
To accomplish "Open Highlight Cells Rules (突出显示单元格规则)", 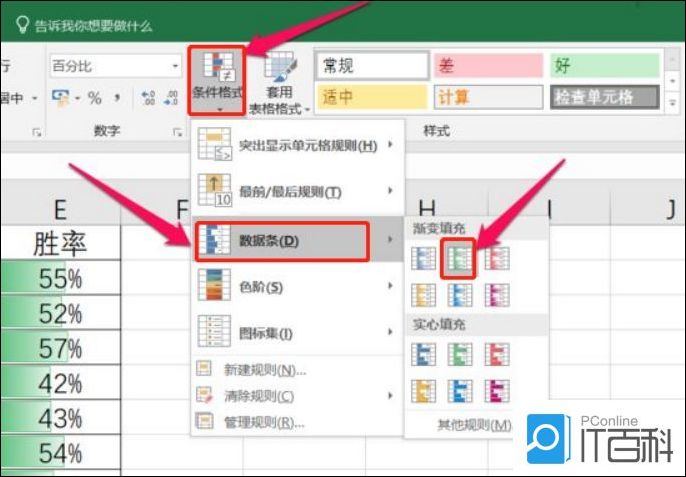I will click(297, 144).
